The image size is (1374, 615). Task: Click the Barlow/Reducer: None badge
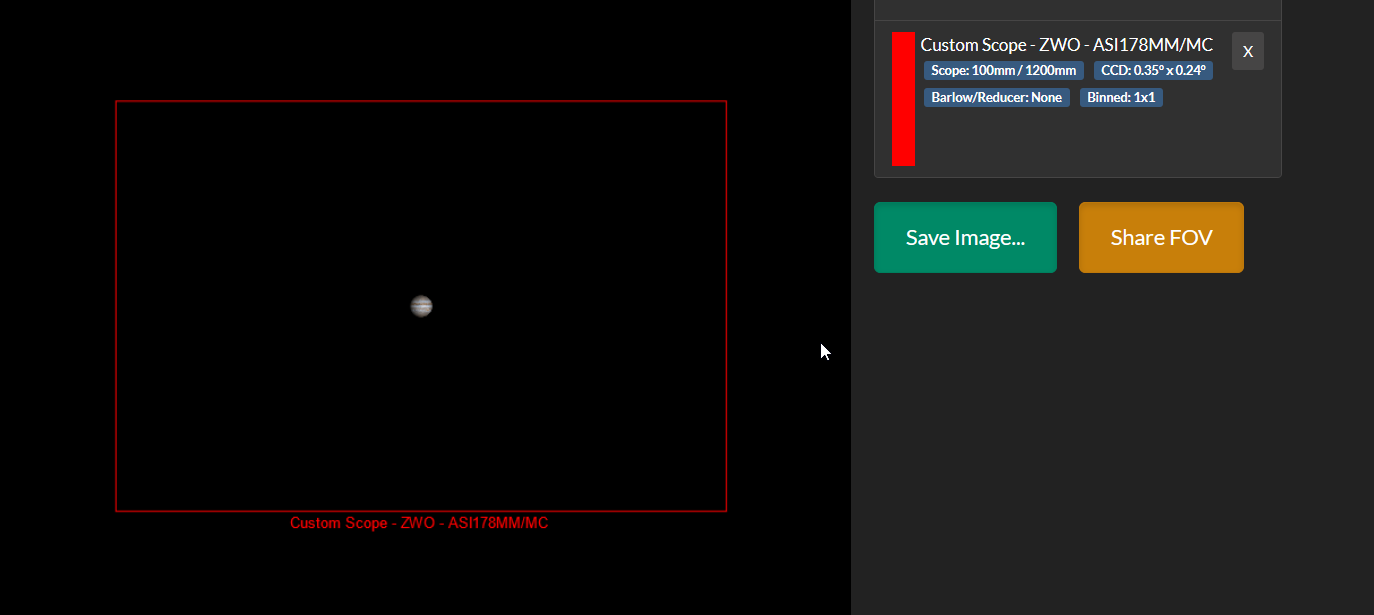pyautogui.click(x=996, y=97)
